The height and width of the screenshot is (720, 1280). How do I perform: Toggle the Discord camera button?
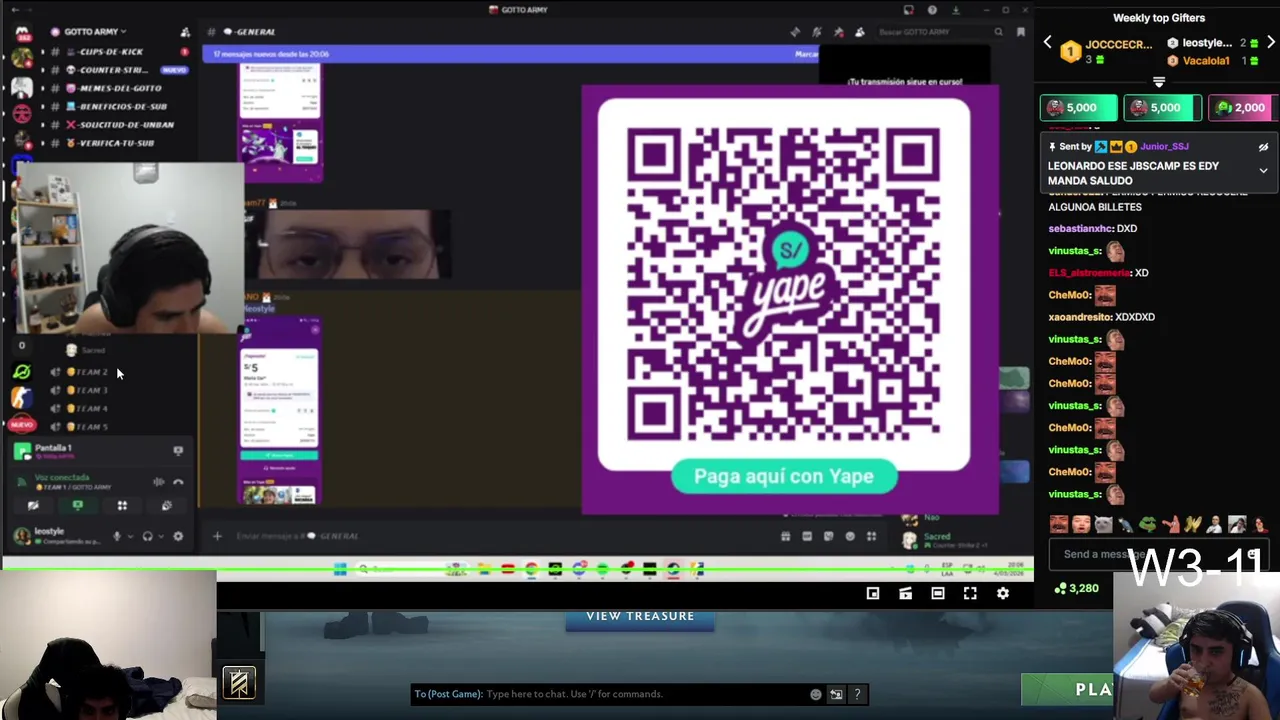pyautogui.click(x=33, y=506)
